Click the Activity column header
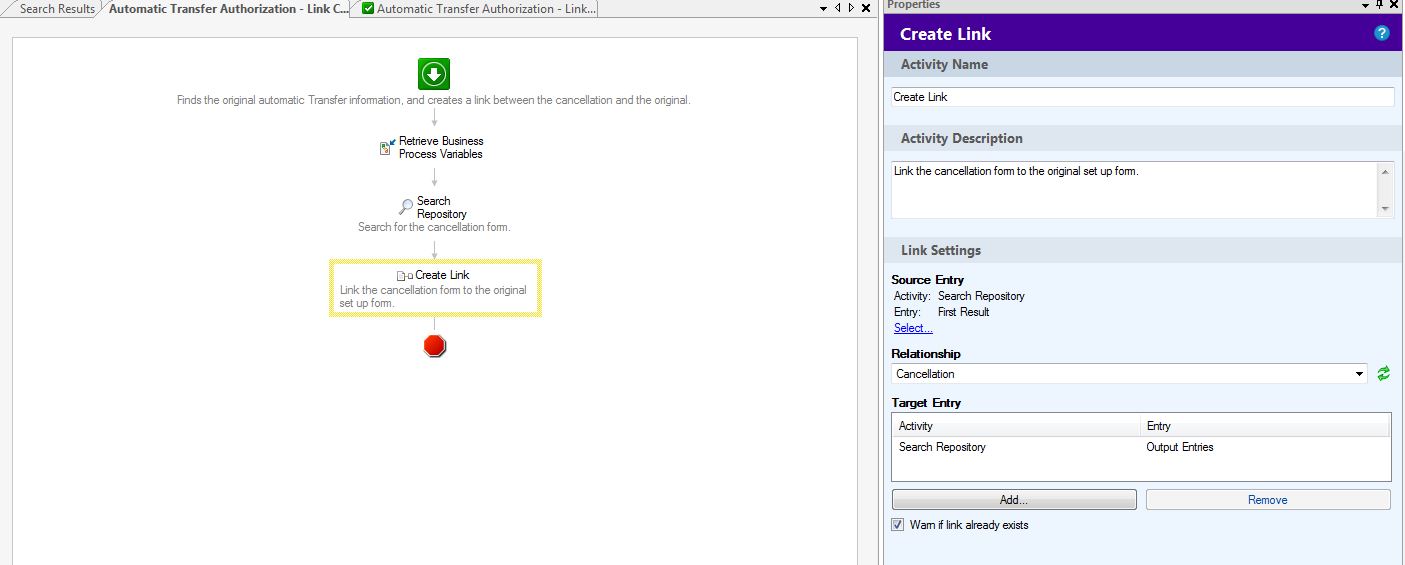Image resolution: width=1405 pixels, height=565 pixels. (1016, 426)
